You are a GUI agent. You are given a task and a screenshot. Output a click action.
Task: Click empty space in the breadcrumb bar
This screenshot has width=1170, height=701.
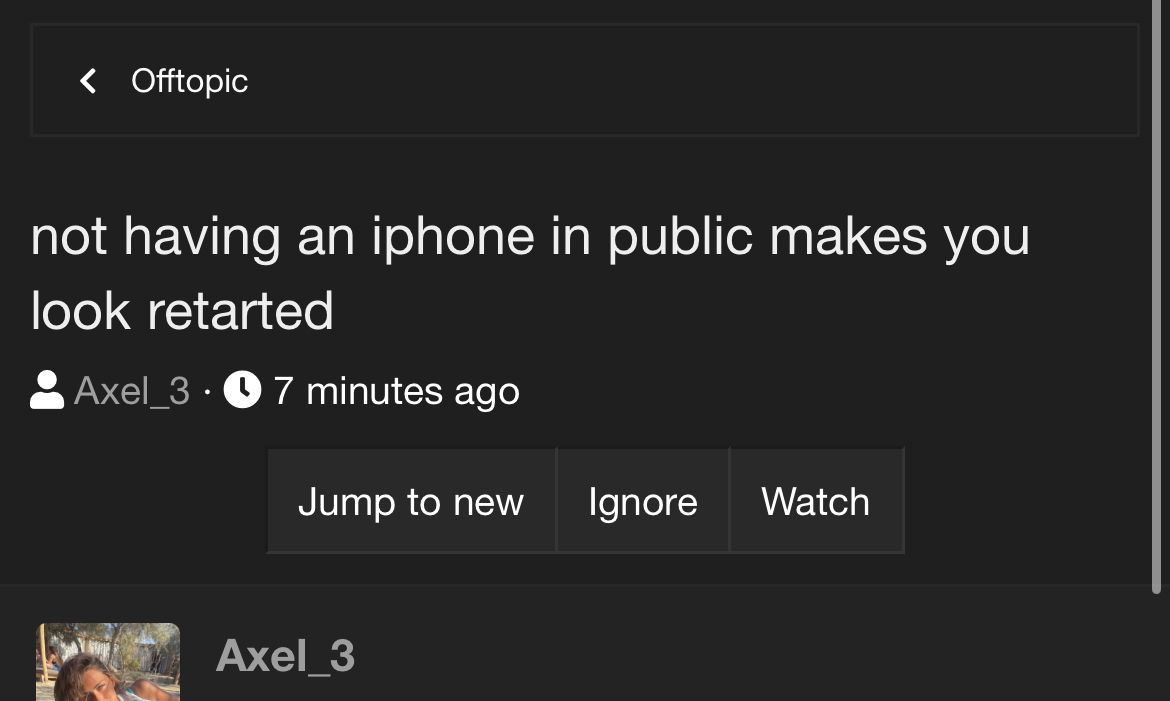click(700, 81)
